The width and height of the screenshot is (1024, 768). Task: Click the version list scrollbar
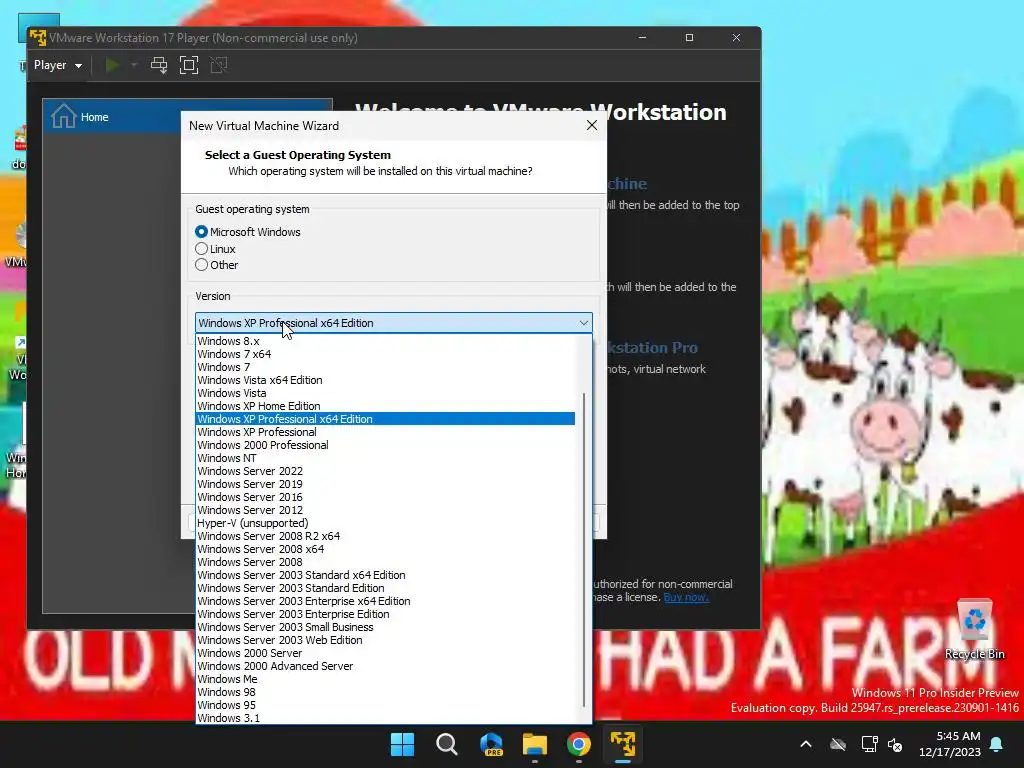tap(584, 550)
